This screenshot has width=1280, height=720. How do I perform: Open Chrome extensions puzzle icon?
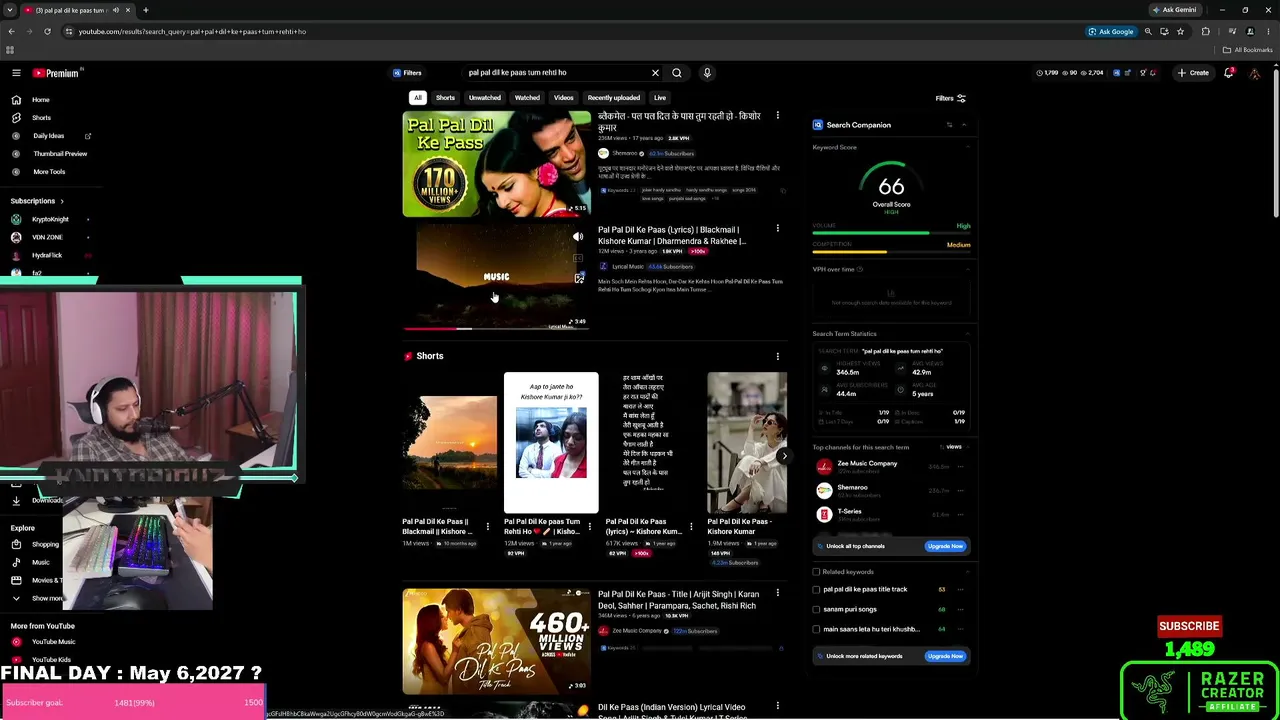click(1205, 31)
